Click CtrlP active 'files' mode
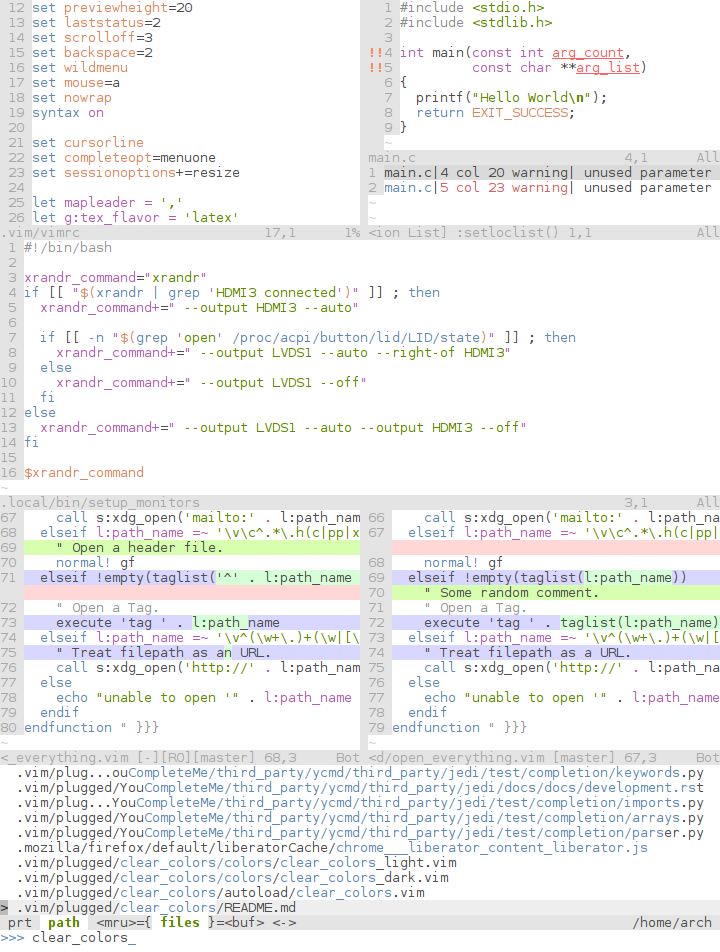The height and width of the screenshot is (952, 720). pyautogui.click(x=180, y=923)
